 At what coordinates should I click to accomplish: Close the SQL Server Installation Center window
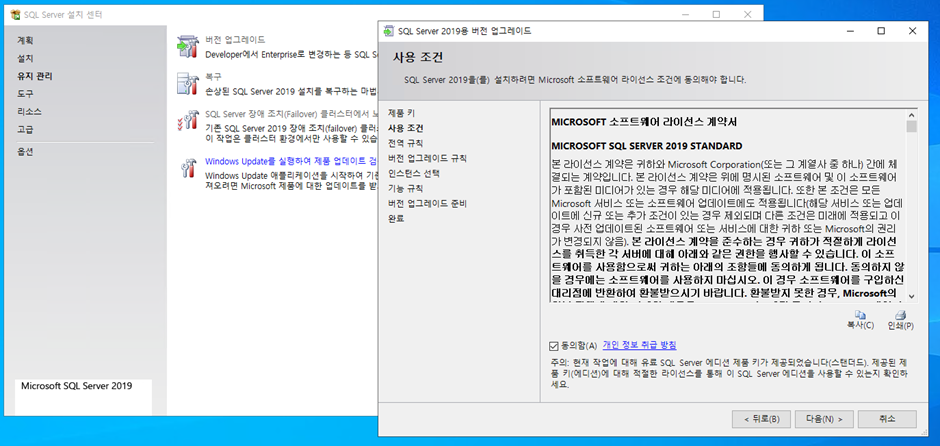tap(747, 14)
